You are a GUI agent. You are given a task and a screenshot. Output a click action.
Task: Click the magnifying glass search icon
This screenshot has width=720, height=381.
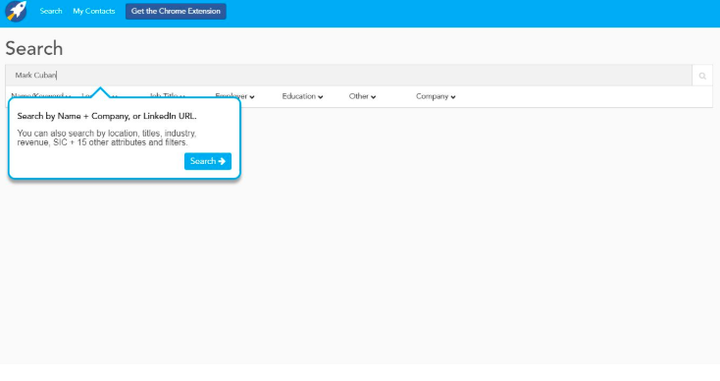[x=702, y=76]
